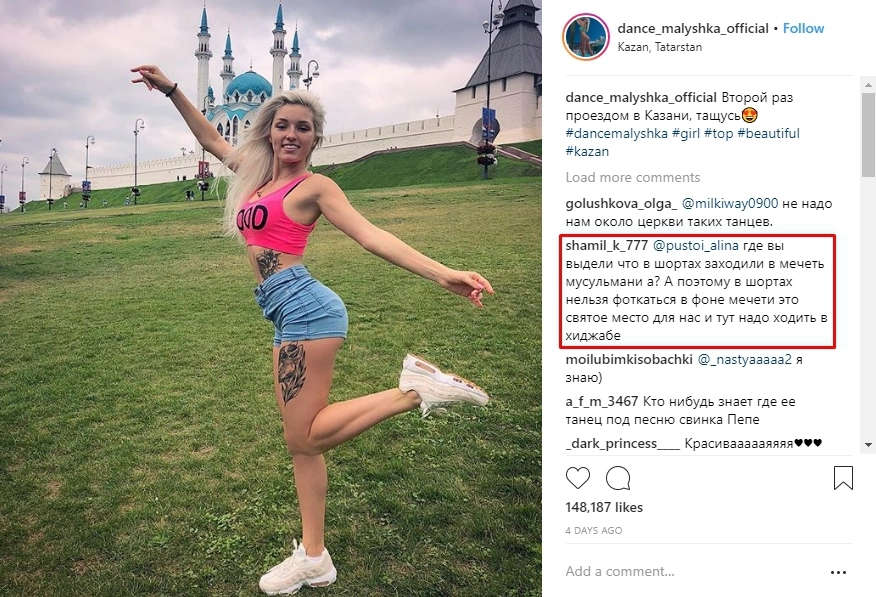Open the three-dots more options menu
Image resolution: width=876 pixels, height=597 pixels.
[x=838, y=572]
